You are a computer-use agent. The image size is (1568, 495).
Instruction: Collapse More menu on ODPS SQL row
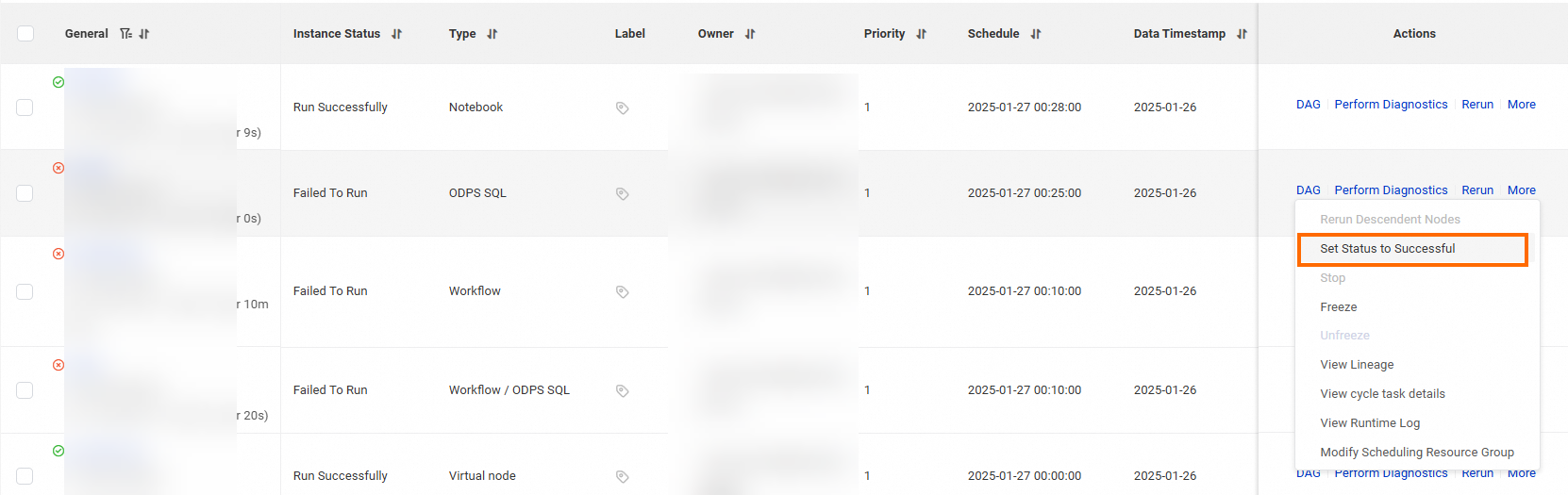(1521, 190)
